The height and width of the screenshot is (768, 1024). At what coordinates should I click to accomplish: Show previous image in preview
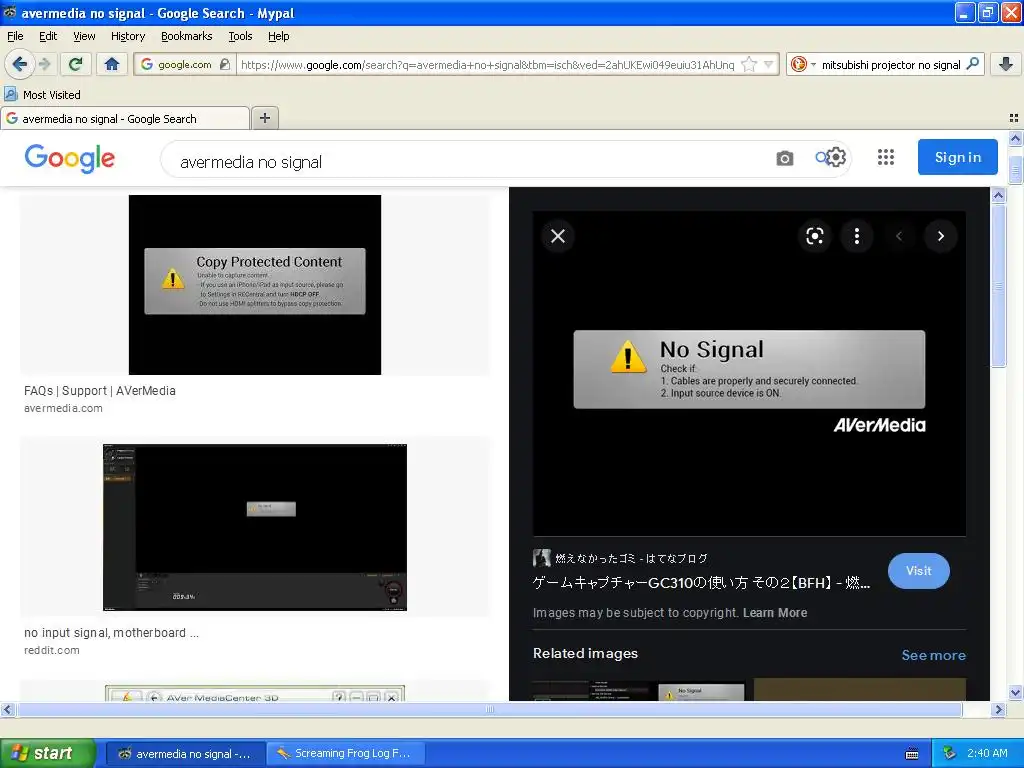pos(899,236)
